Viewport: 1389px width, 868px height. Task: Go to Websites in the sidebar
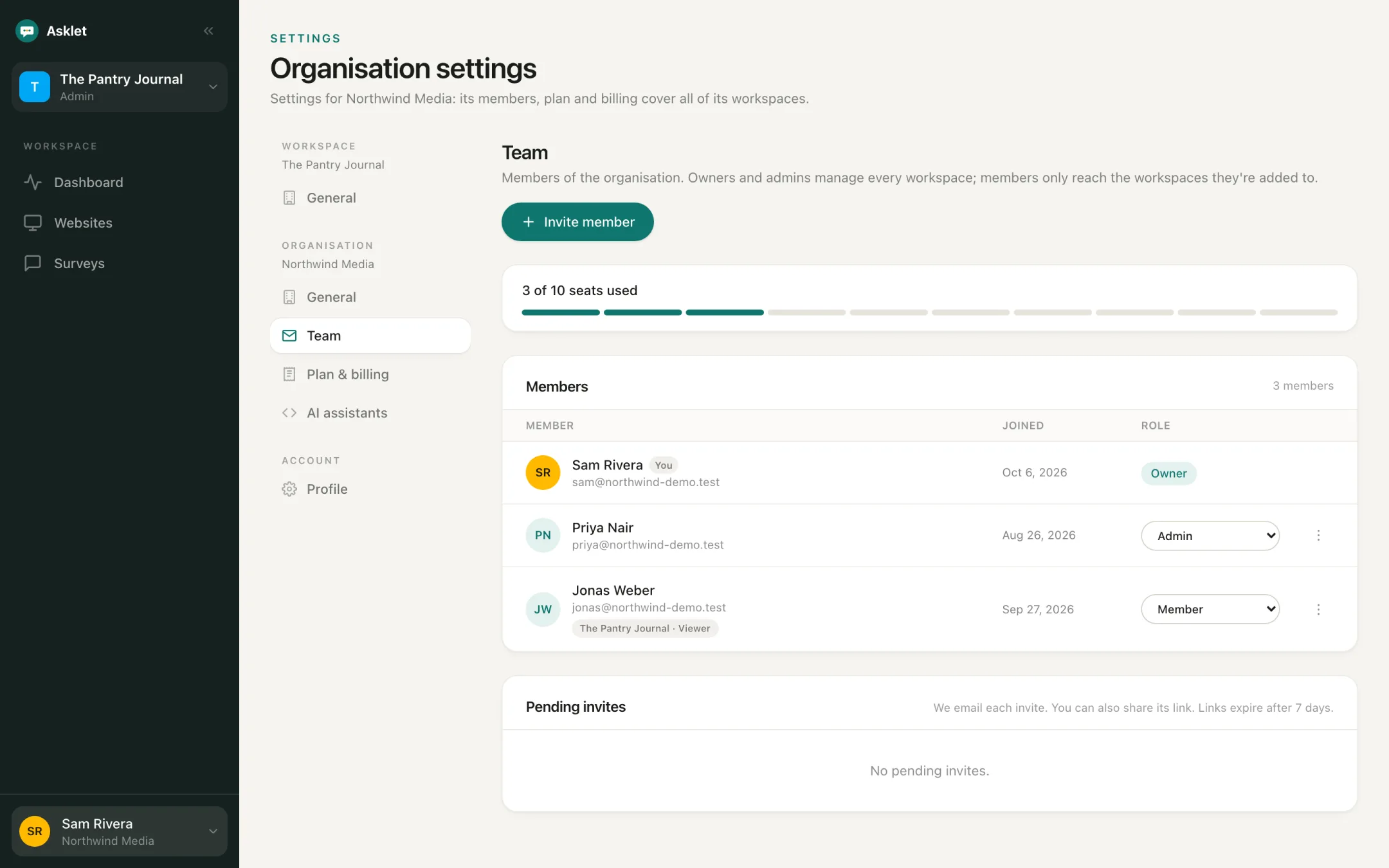click(120, 223)
